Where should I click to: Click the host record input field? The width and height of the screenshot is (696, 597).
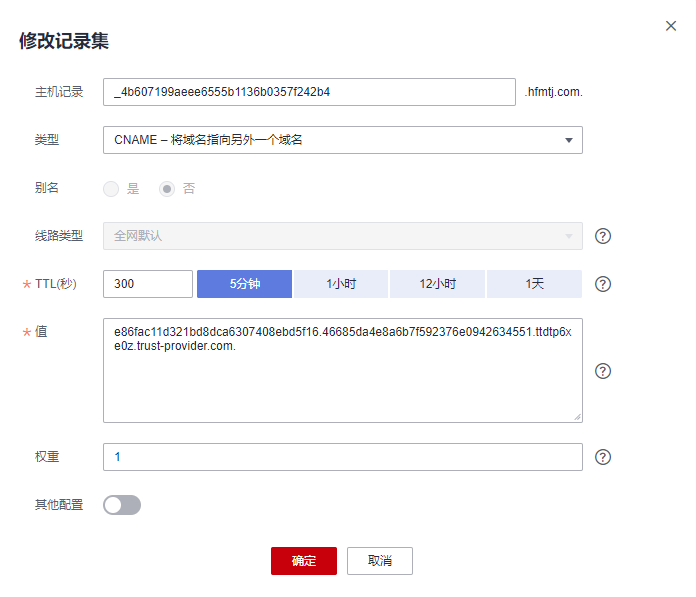click(309, 92)
